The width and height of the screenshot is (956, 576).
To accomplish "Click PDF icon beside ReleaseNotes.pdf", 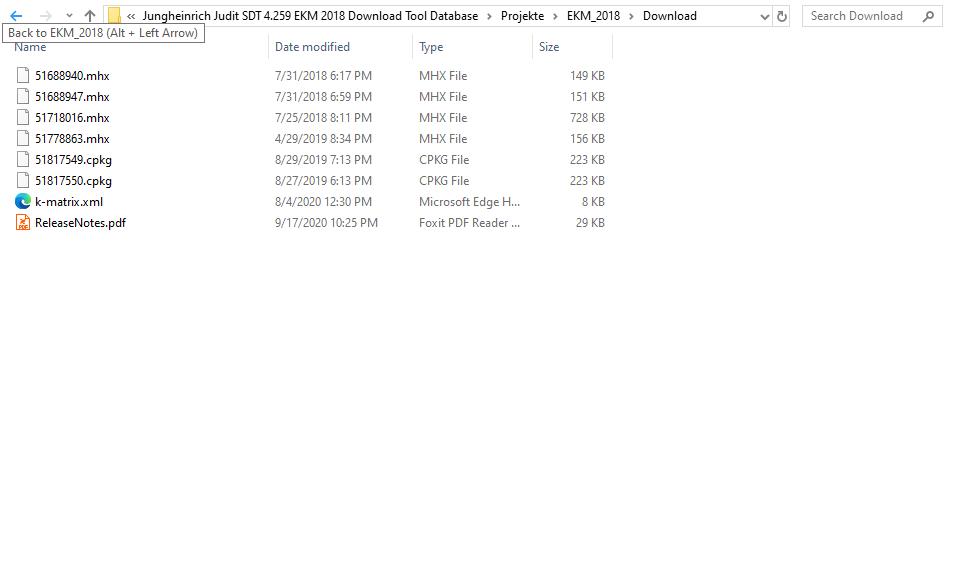I will pyautogui.click(x=23, y=222).
